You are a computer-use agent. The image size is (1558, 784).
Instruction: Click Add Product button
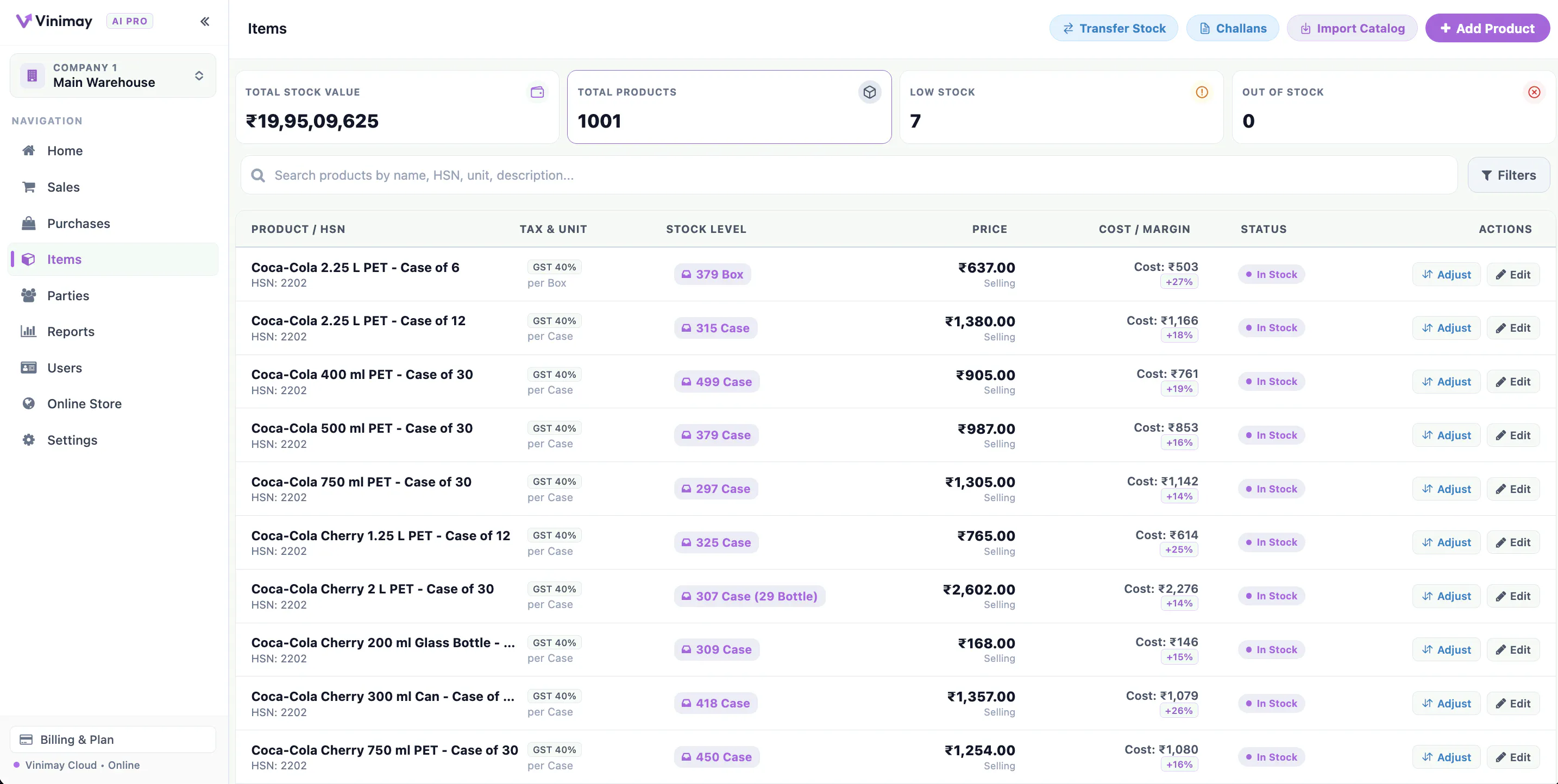[x=1487, y=28]
